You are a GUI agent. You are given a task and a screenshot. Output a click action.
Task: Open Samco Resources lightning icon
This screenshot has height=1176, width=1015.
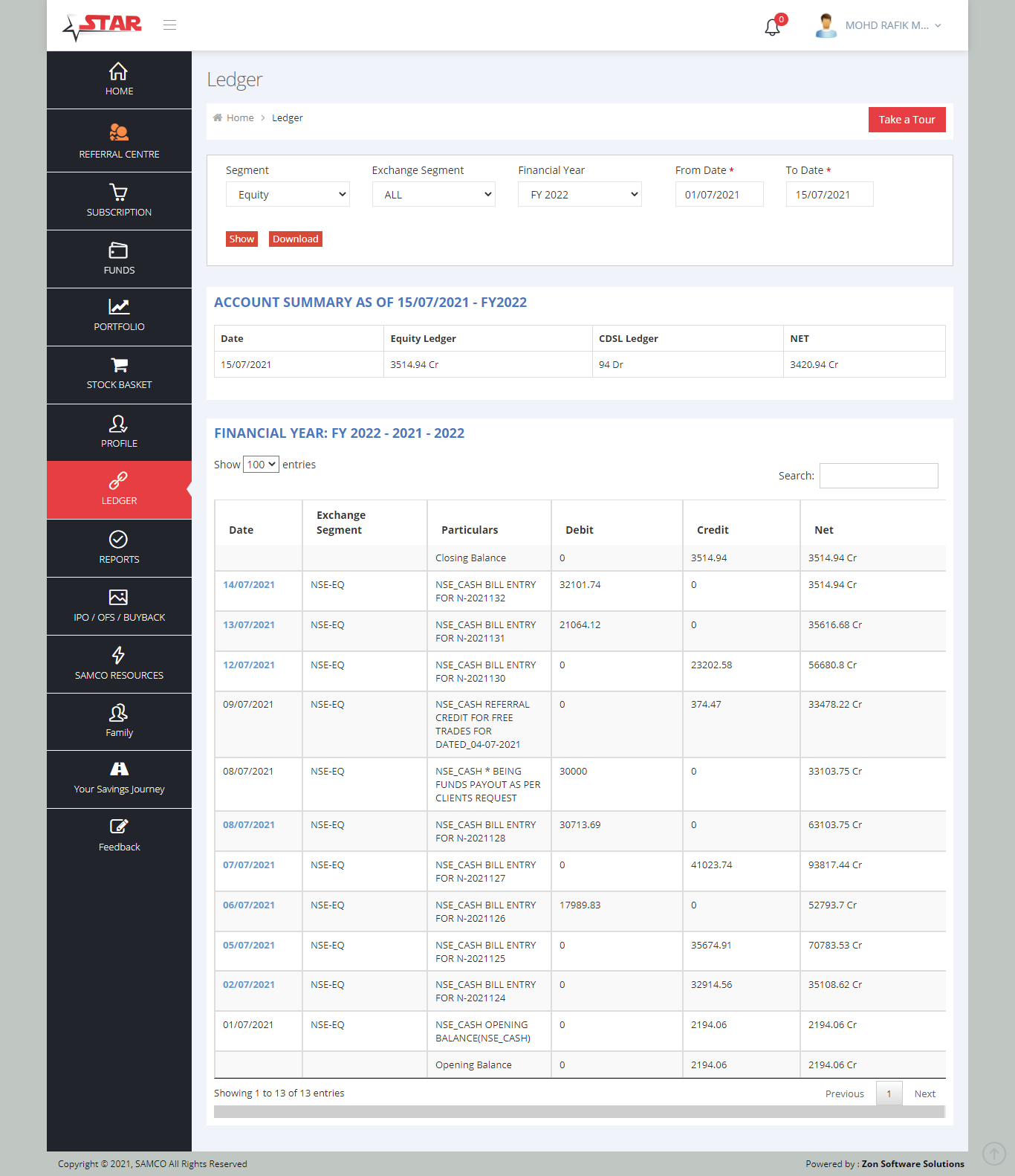click(119, 655)
